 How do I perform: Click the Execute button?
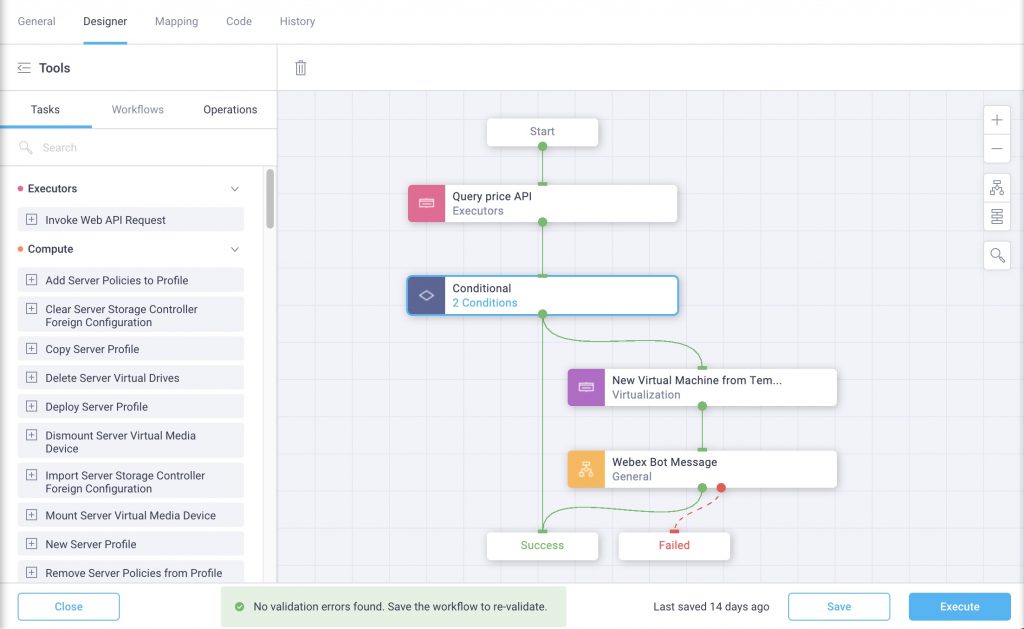pos(958,606)
